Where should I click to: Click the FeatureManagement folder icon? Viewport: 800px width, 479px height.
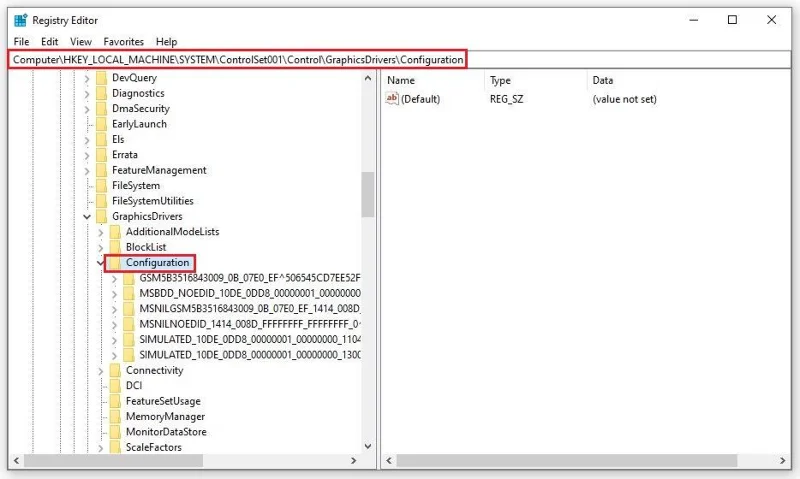[102, 170]
